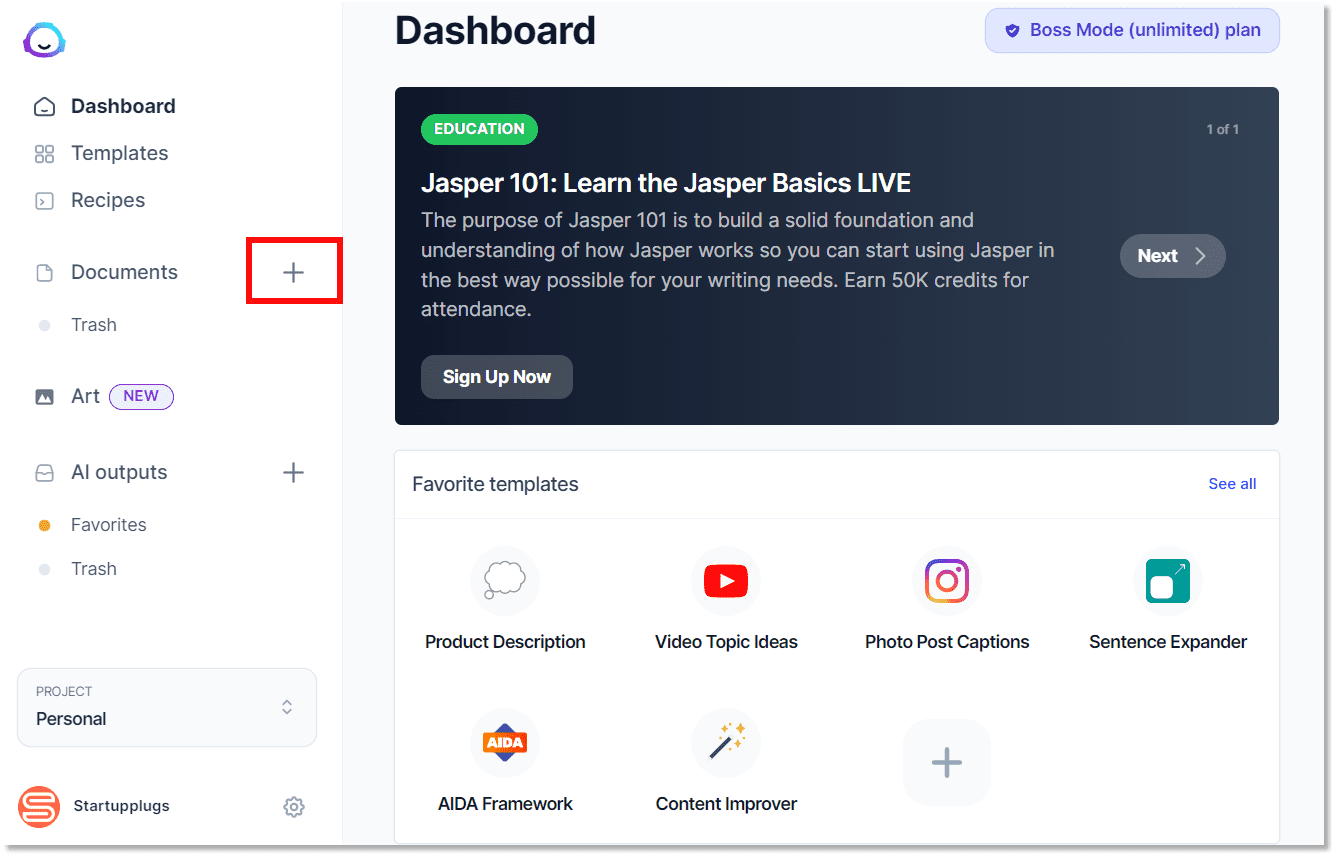
Task: Open Dashboard in the sidebar
Action: [123, 106]
